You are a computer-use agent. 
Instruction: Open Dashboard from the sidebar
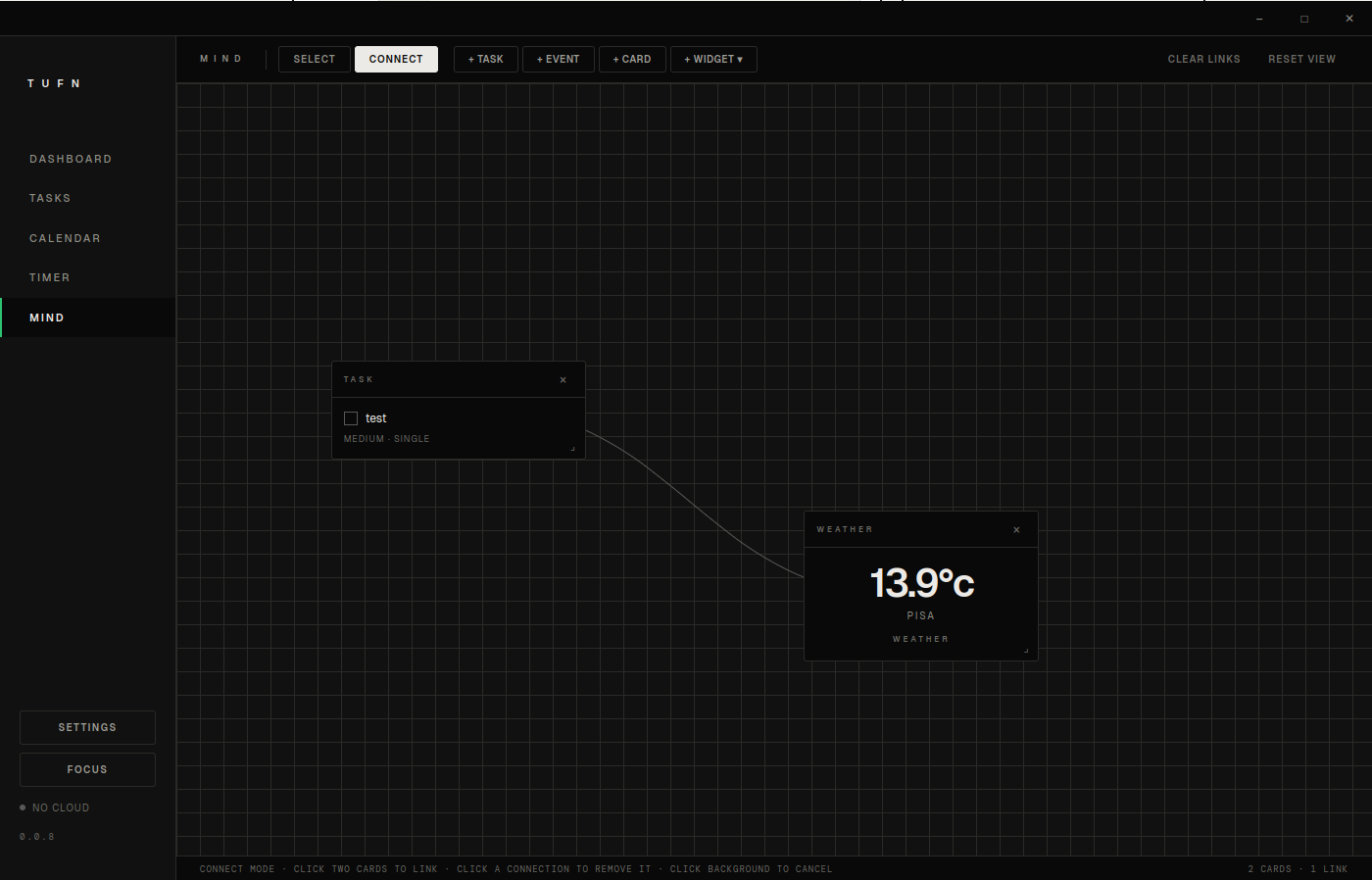71,159
